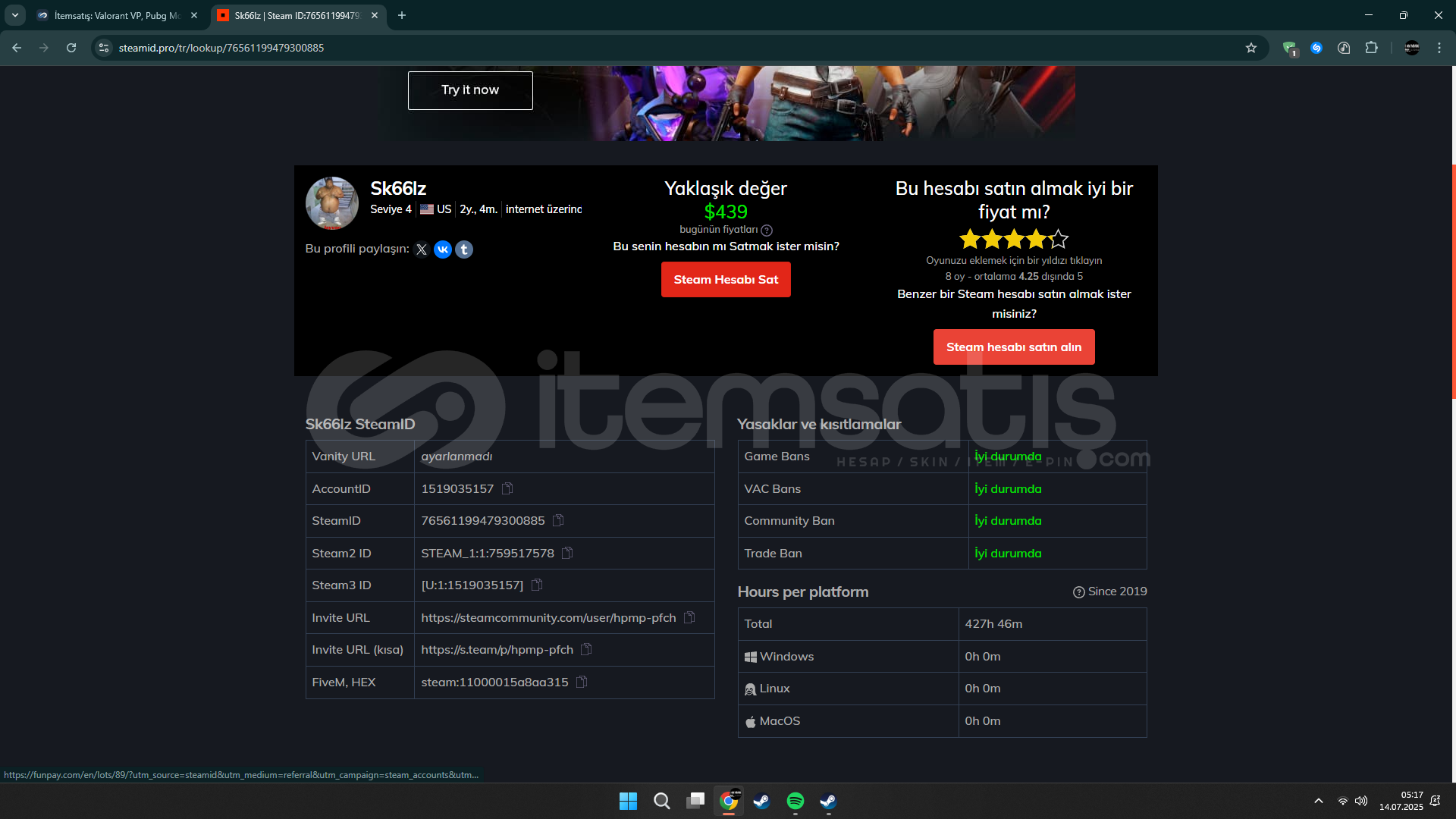Image resolution: width=1456 pixels, height=819 pixels.
Task: Open the Chrome profile avatar
Action: tap(1412, 48)
